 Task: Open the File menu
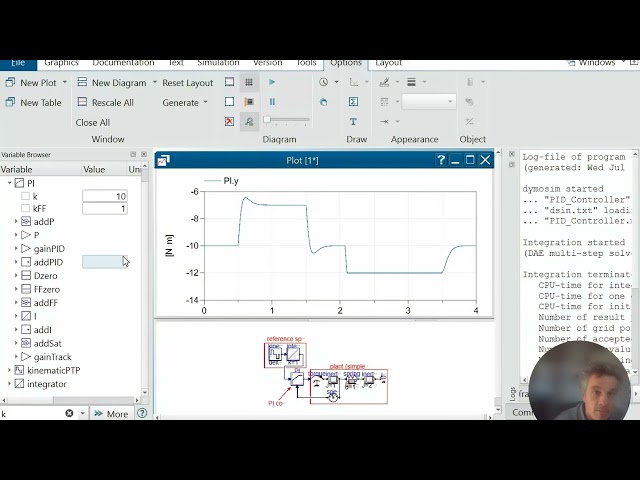[x=18, y=64]
